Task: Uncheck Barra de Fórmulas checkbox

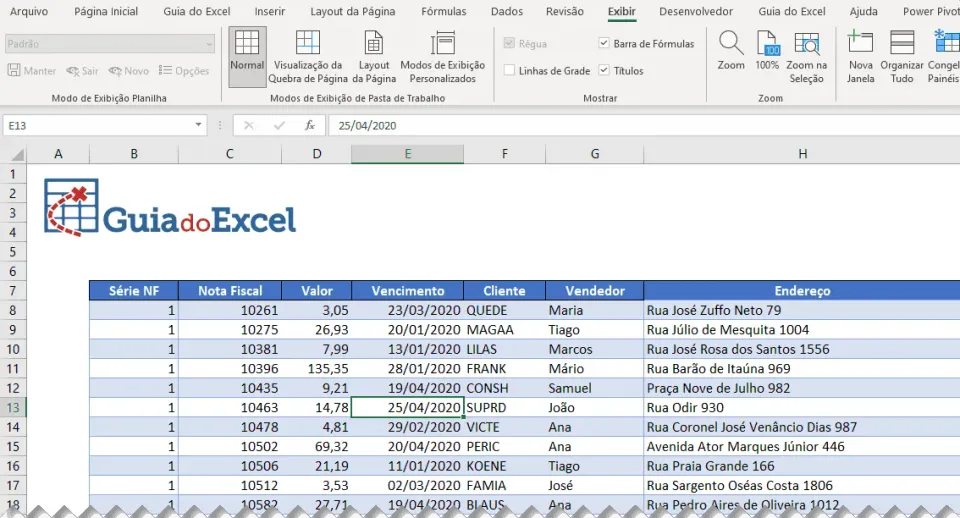Action: [604, 43]
